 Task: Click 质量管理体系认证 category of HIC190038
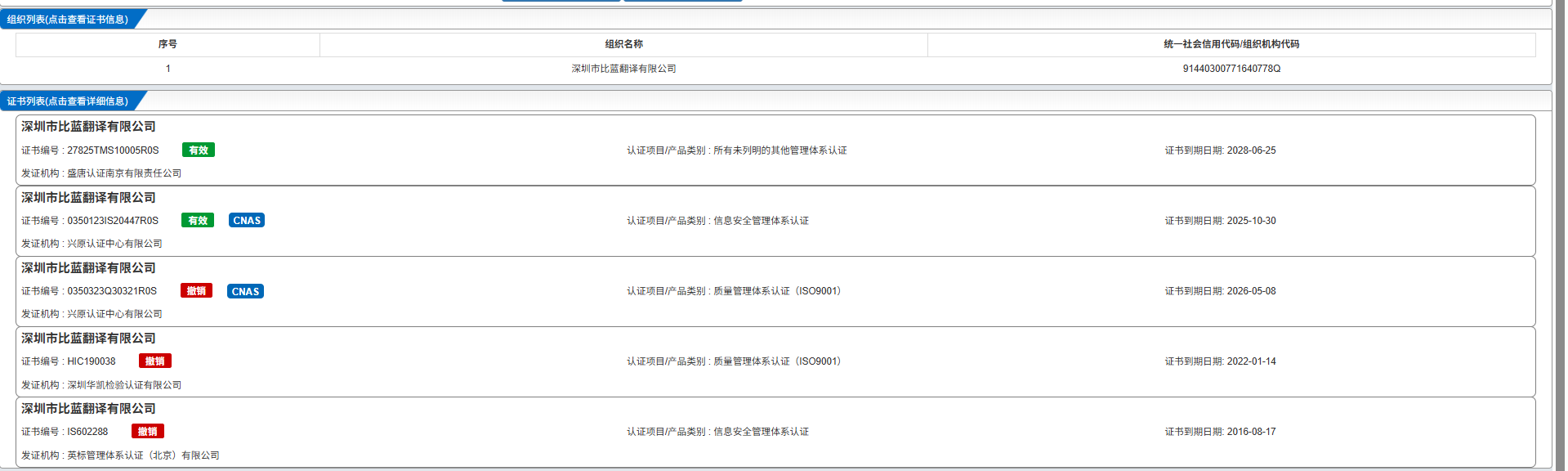point(777,361)
